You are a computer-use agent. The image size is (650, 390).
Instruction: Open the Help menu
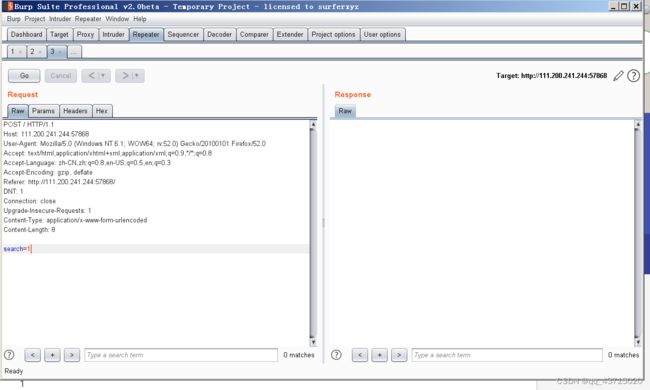140,19
